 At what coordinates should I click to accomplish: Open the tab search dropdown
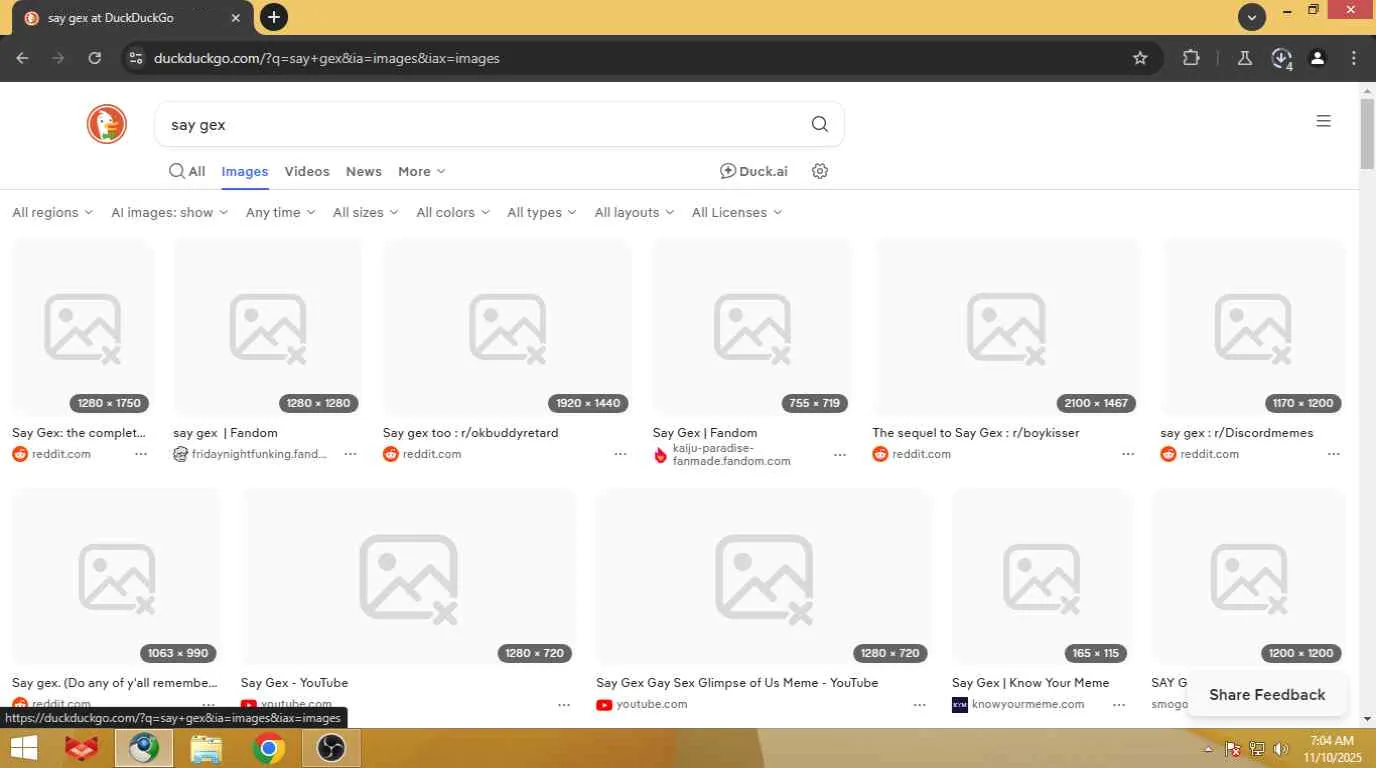pyautogui.click(x=1252, y=17)
